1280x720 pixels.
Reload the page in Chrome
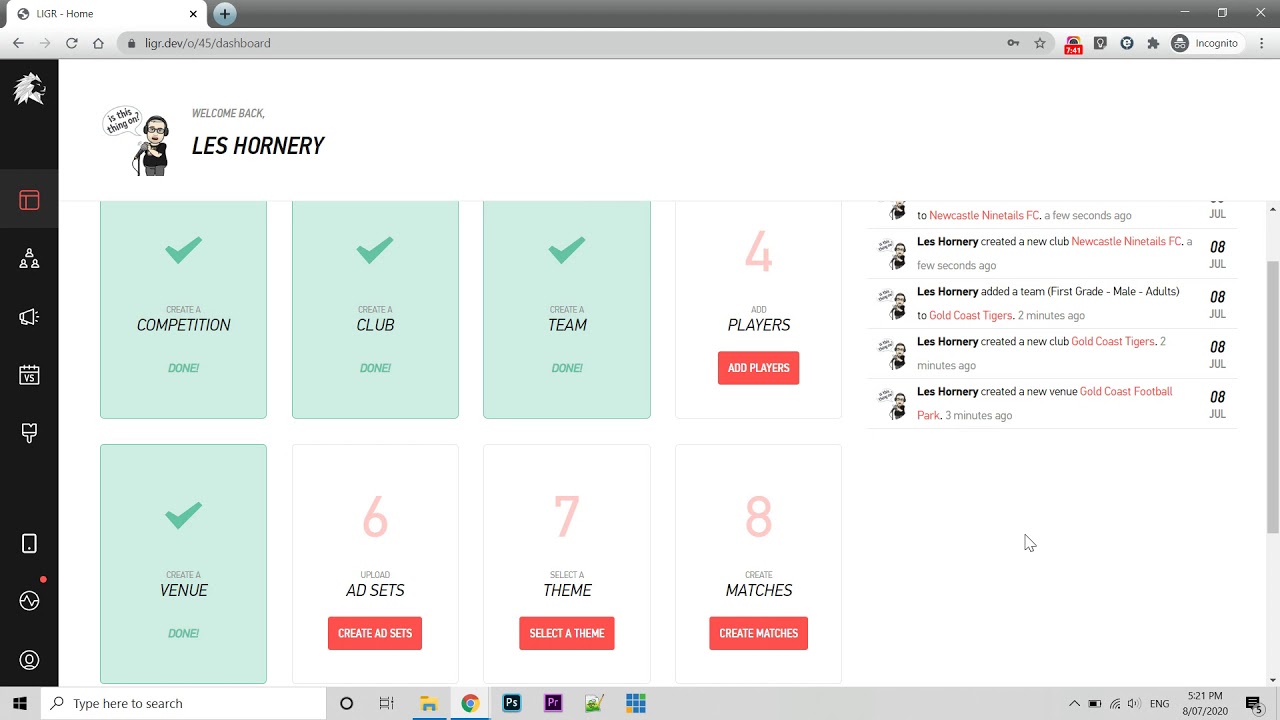pos(71,43)
